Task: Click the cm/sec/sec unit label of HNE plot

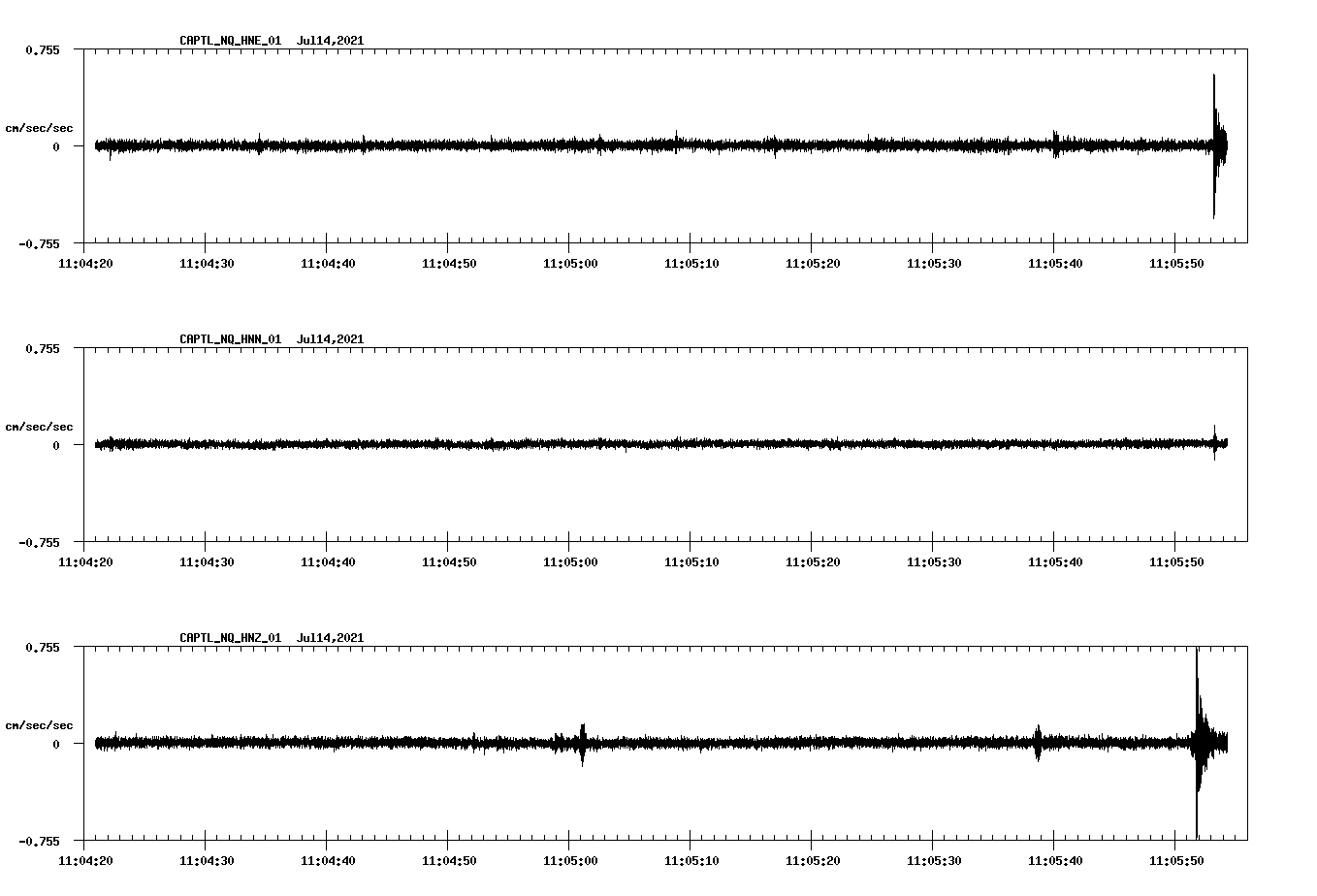Action: click(x=39, y=128)
